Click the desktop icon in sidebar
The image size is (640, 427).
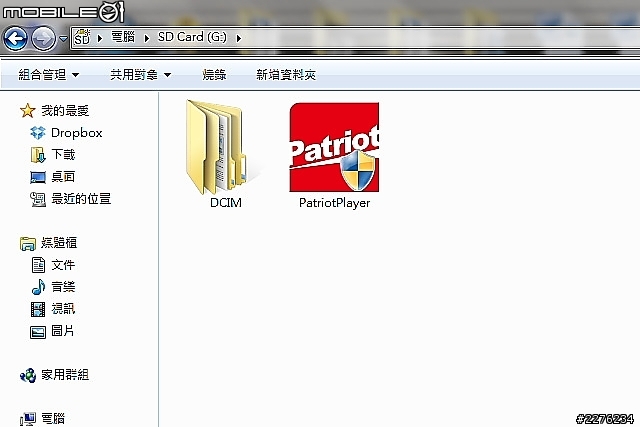tap(38, 177)
